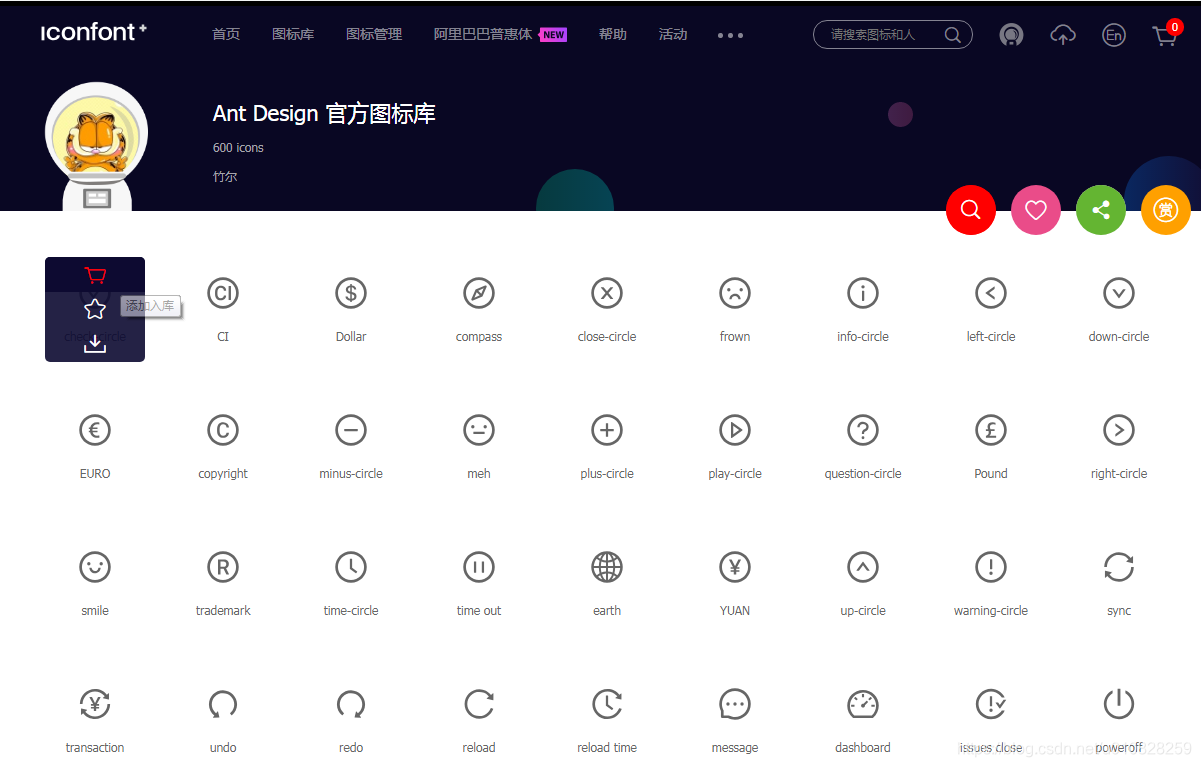Select the issues close icon
The image size is (1201, 767).
[x=991, y=704]
